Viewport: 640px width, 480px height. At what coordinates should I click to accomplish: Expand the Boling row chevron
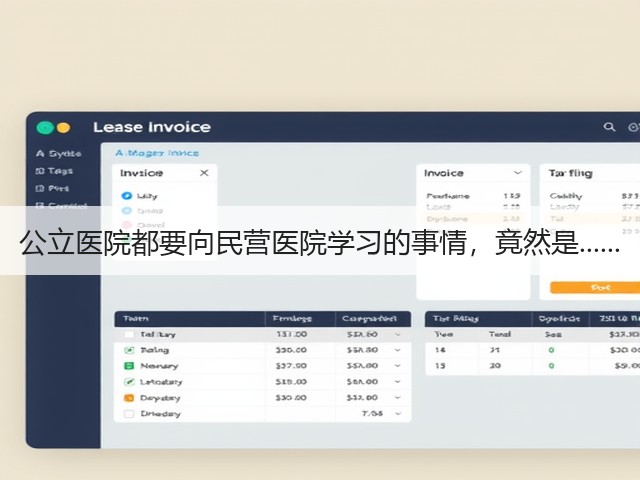point(398,350)
